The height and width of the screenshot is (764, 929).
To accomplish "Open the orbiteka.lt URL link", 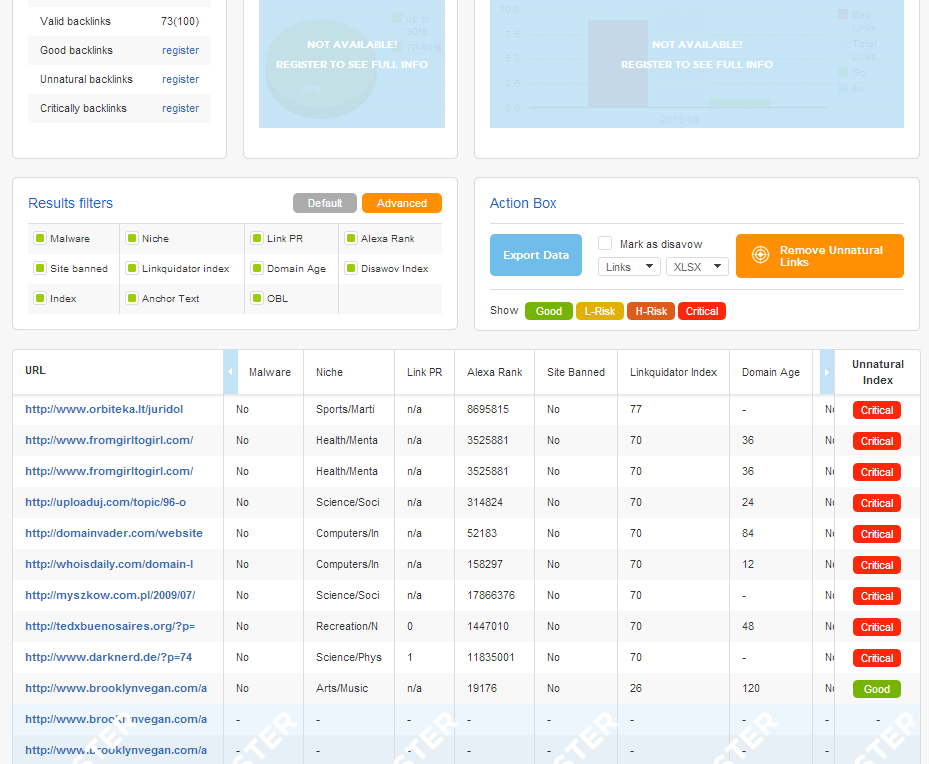I will point(104,409).
